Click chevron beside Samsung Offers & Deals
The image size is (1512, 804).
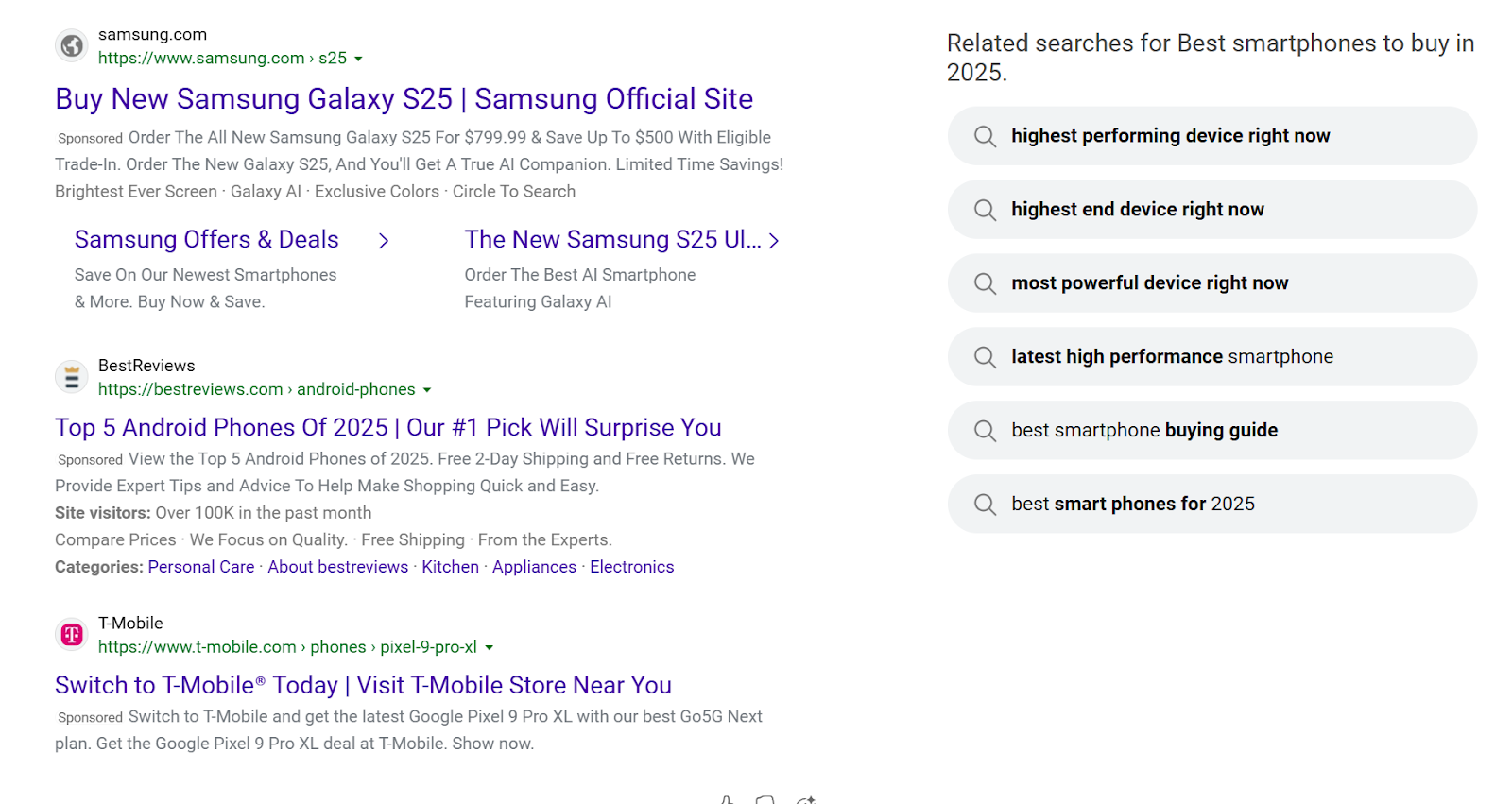coord(383,241)
